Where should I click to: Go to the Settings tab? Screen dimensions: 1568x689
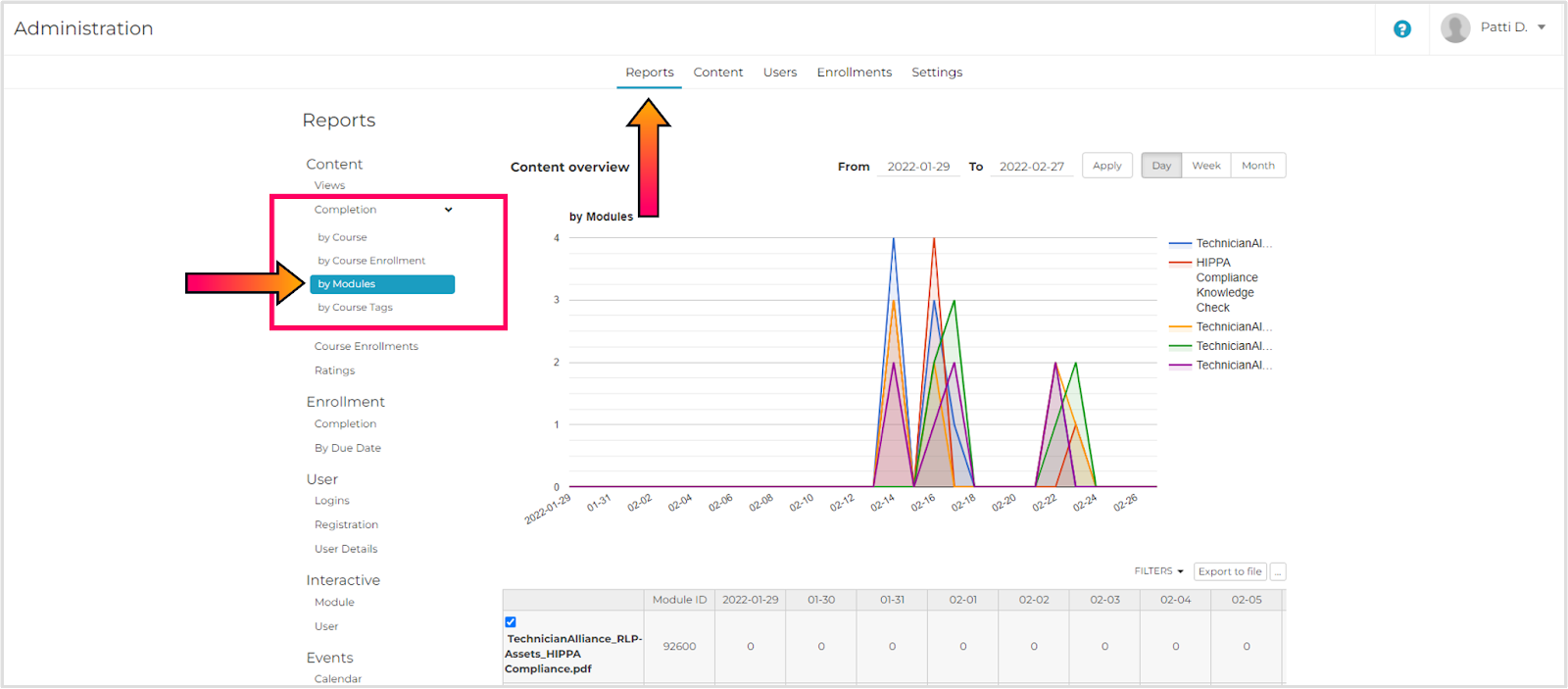click(x=937, y=73)
